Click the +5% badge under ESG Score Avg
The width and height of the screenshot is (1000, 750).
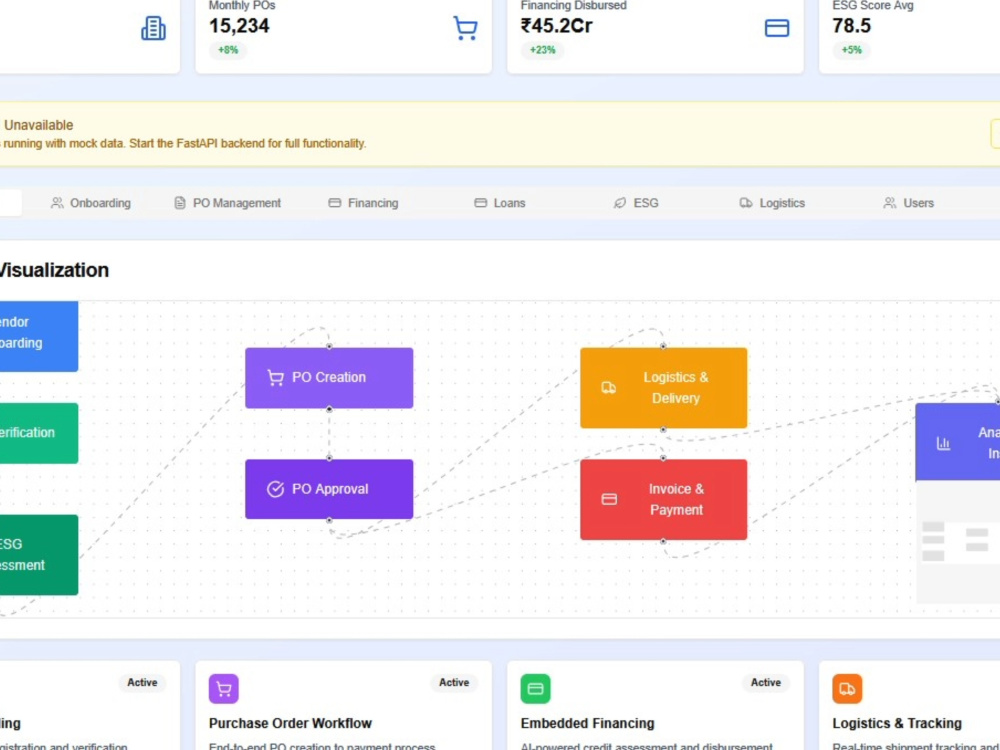pyautogui.click(x=851, y=50)
